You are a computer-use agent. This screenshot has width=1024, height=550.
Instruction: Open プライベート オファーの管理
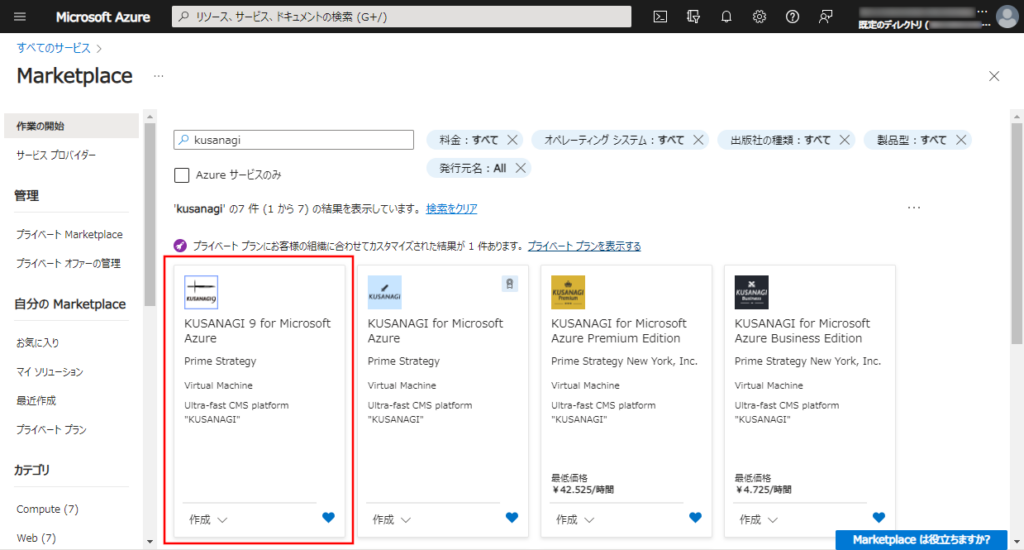(x=68, y=263)
